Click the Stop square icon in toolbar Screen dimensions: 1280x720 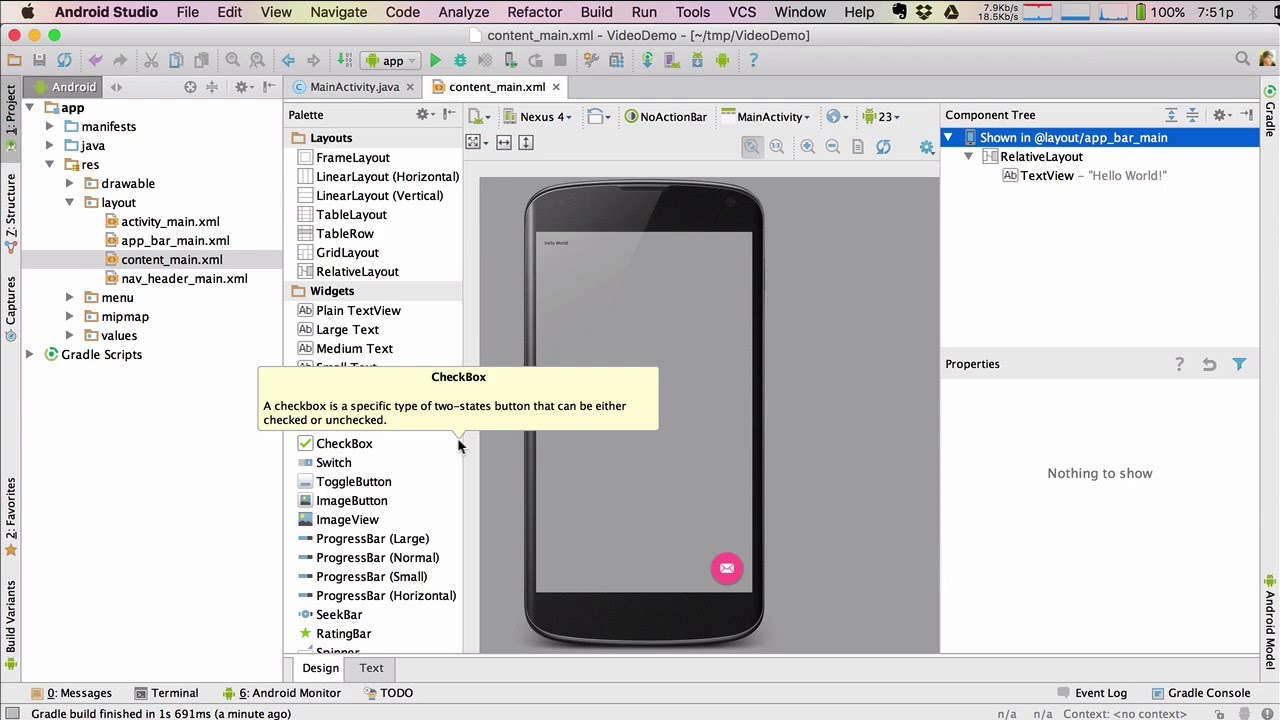[560, 61]
